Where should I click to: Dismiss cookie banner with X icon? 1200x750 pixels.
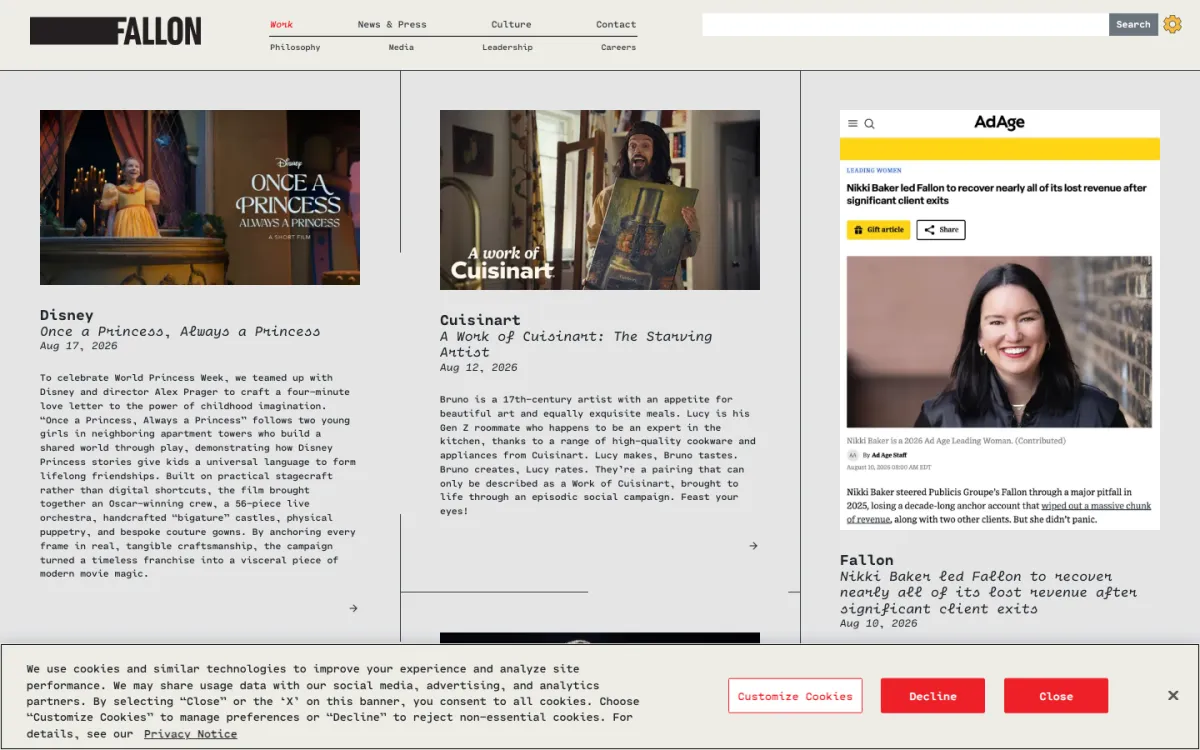(1173, 696)
